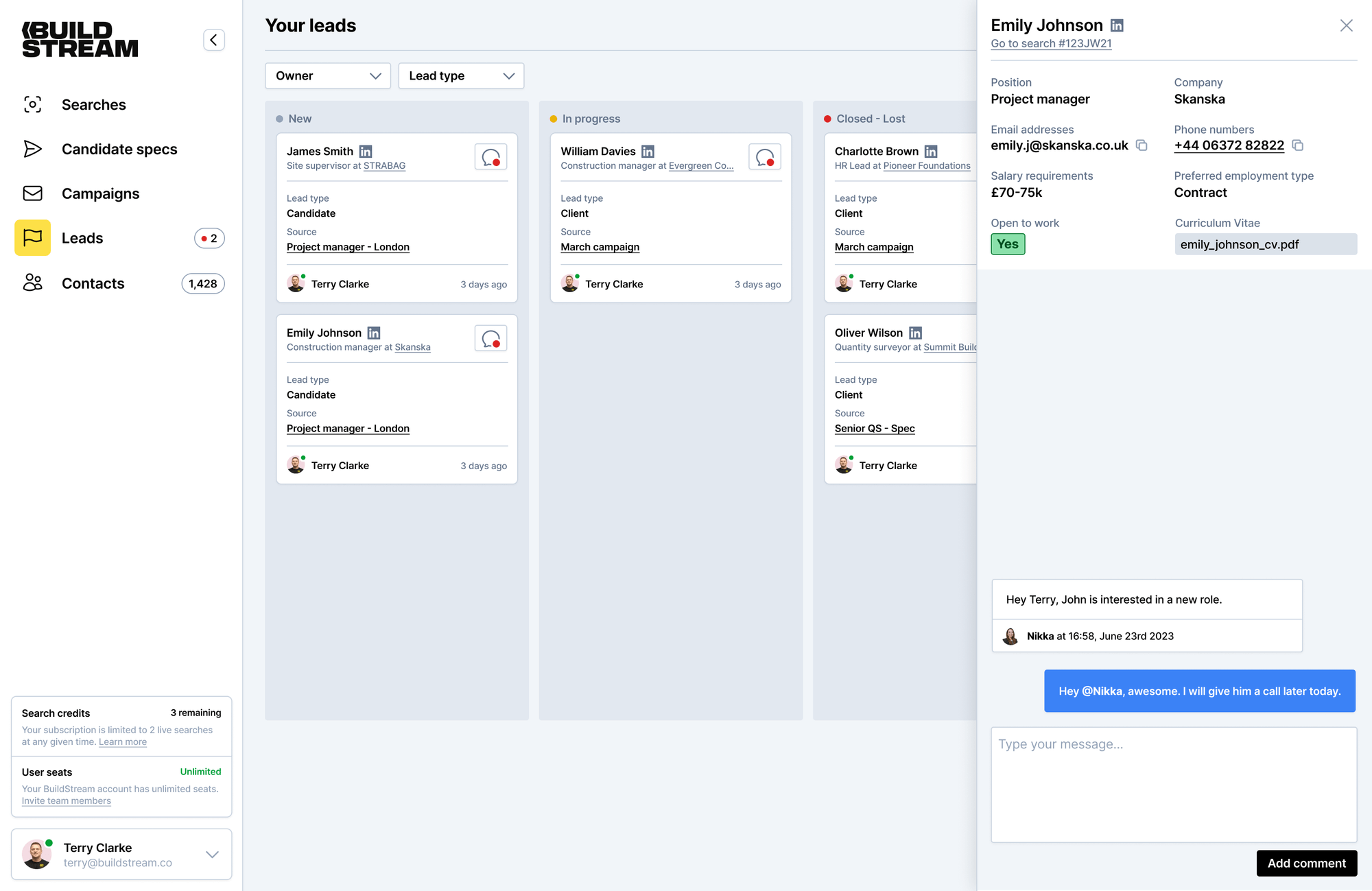Open comments on the Emily Johnson card
1372x891 pixels.
click(490, 338)
